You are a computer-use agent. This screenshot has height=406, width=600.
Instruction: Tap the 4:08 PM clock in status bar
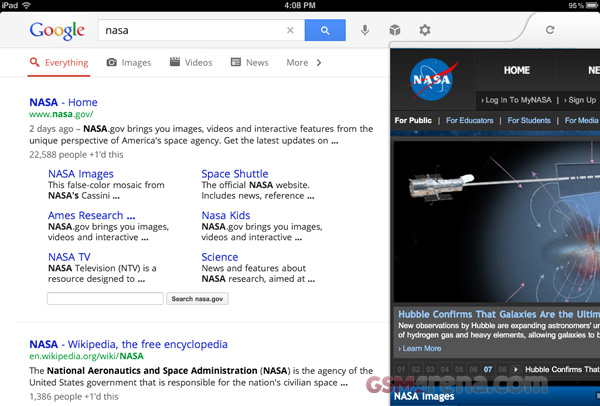pyautogui.click(x=300, y=5)
